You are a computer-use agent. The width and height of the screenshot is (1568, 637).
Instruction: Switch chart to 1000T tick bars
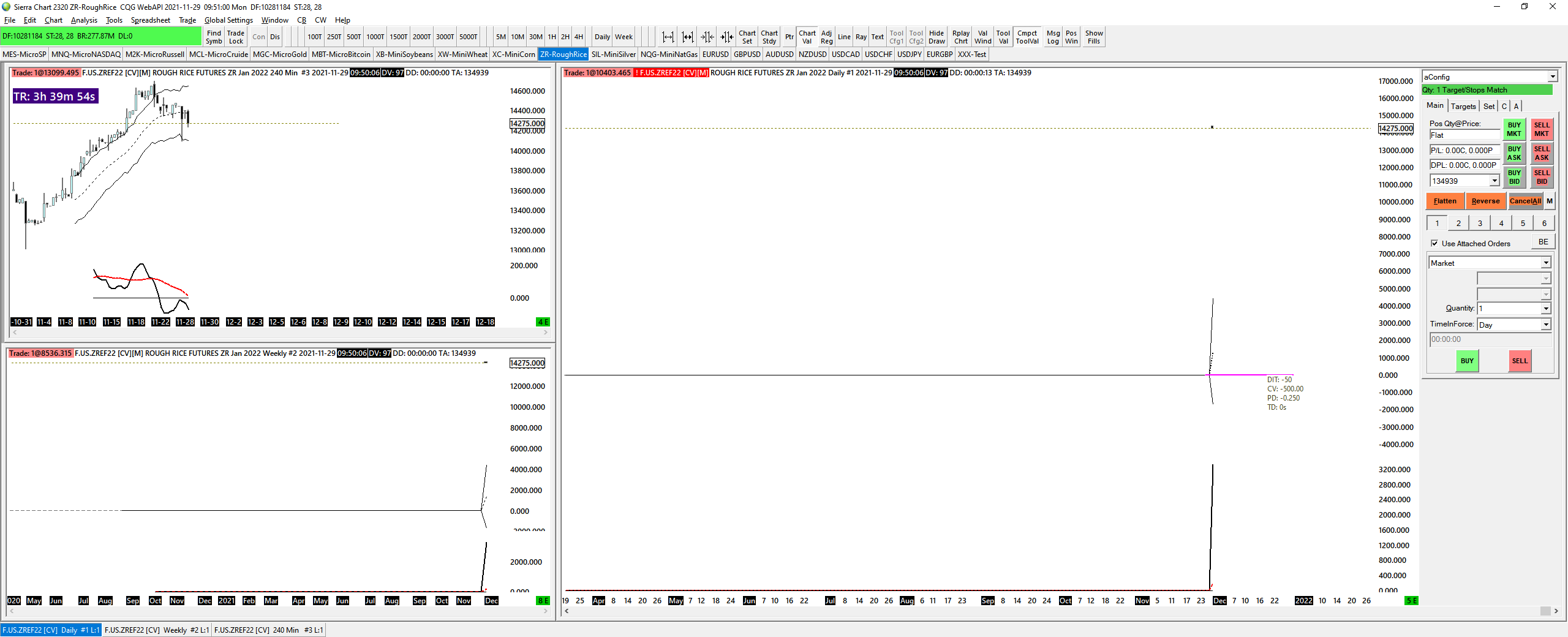point(375,37)
